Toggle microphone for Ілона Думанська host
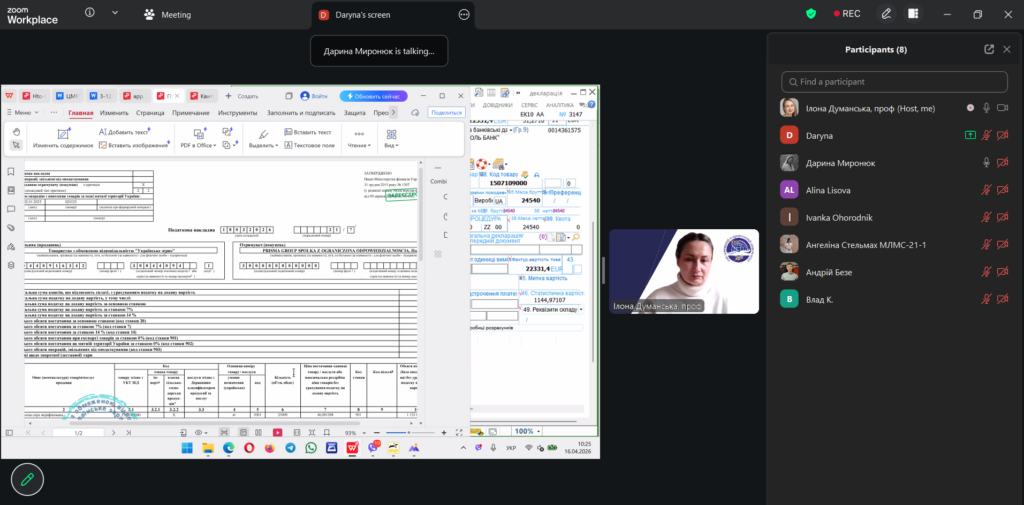This screenshot has width=1024, height=505. (986, 107)
